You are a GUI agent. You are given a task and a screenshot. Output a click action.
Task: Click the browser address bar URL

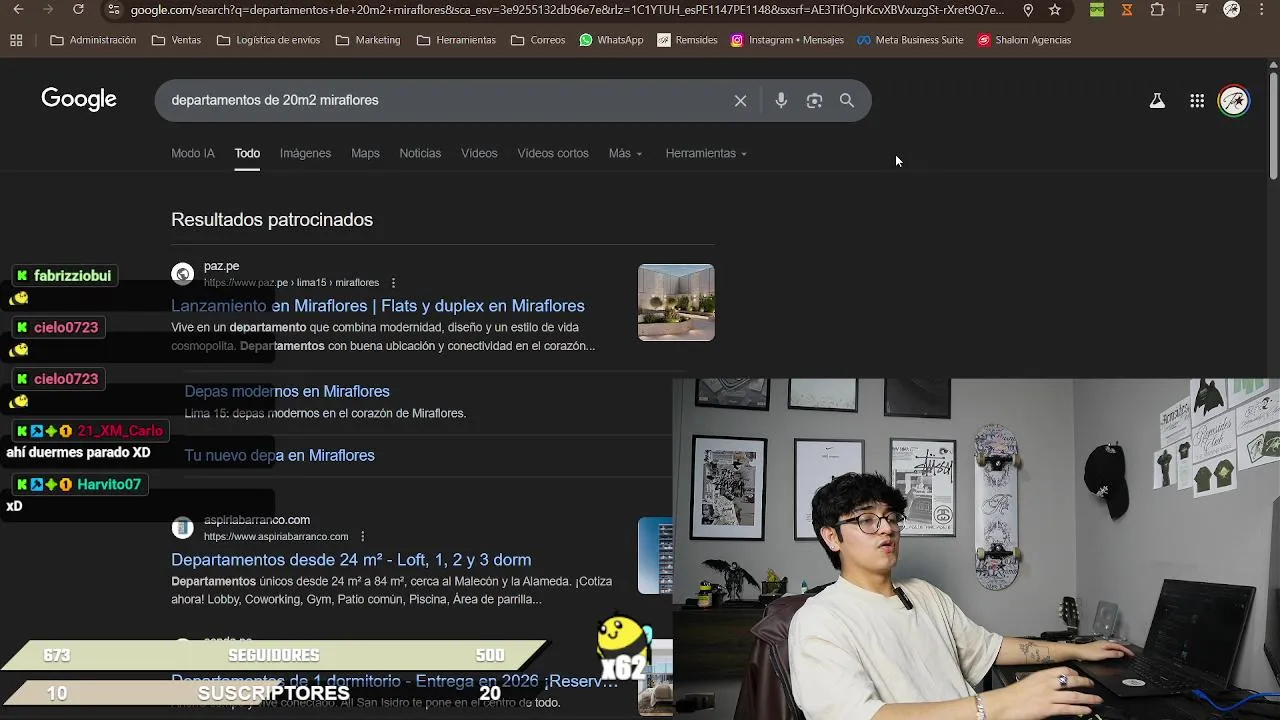(x=567, y=9)
